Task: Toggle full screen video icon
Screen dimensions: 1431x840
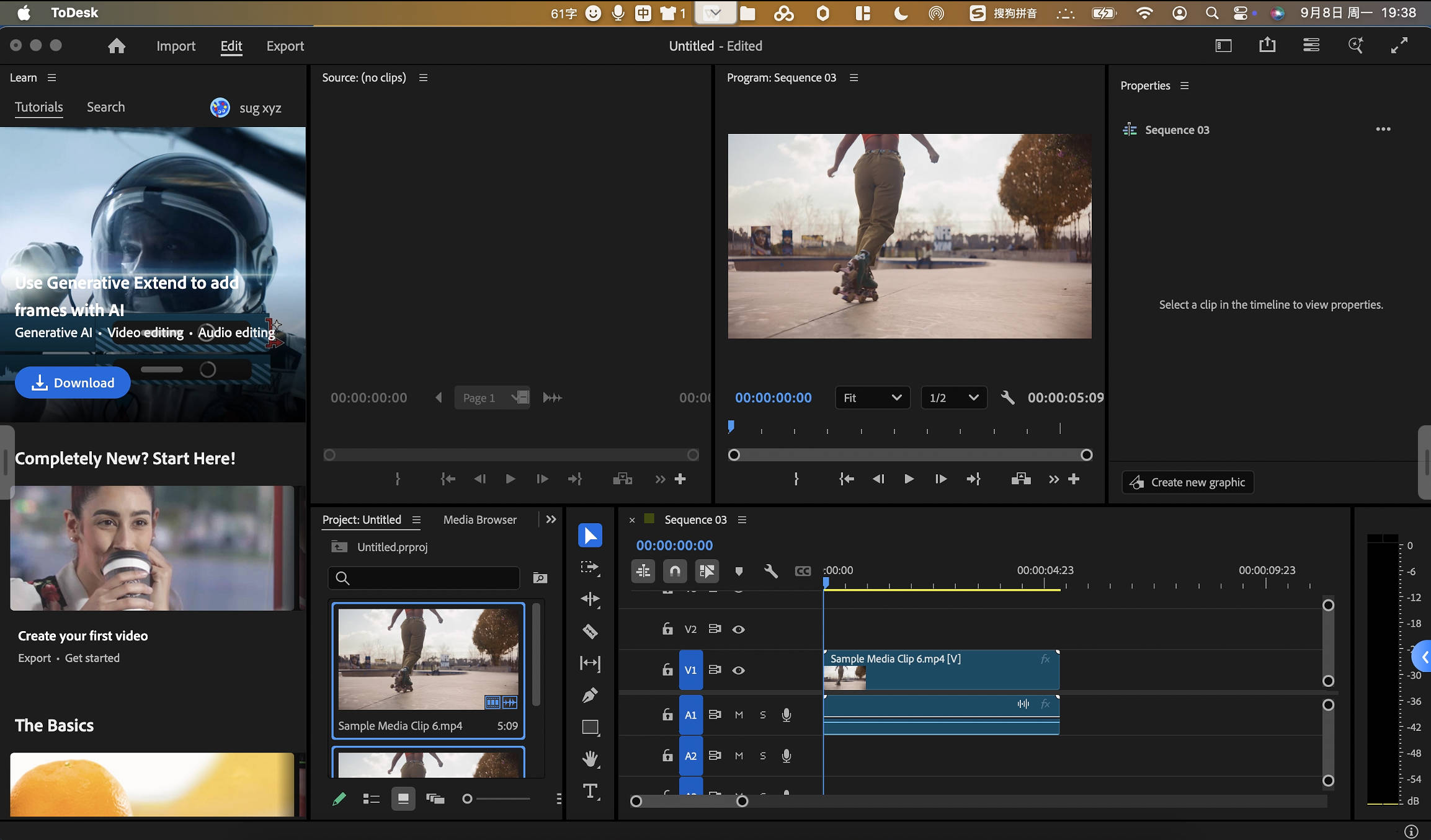Action: pos(1399,45)
